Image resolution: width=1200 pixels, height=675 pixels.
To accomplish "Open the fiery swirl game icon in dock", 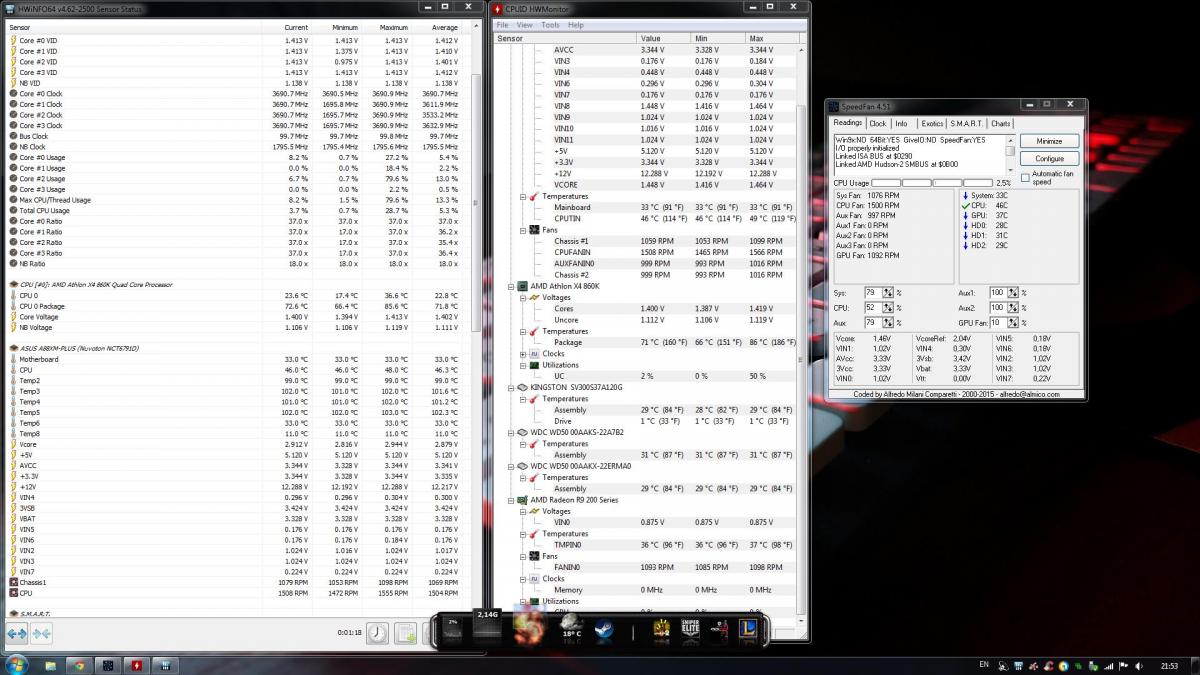I will (x=529, y=627).
